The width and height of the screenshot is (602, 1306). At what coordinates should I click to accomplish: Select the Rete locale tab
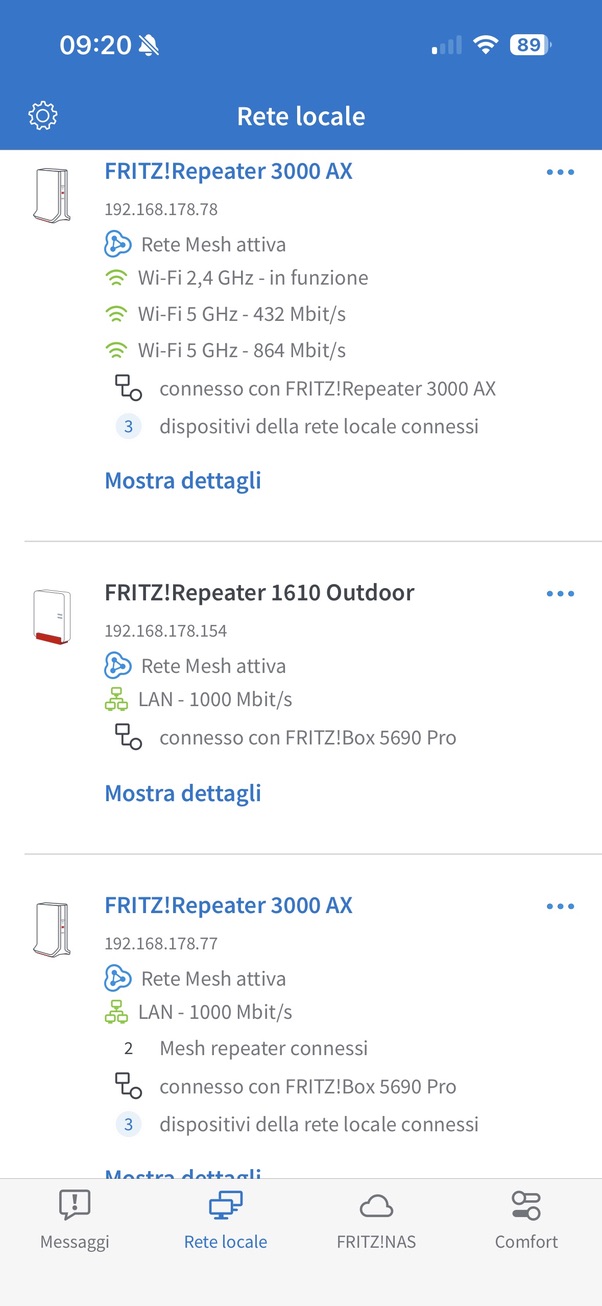225,1220
